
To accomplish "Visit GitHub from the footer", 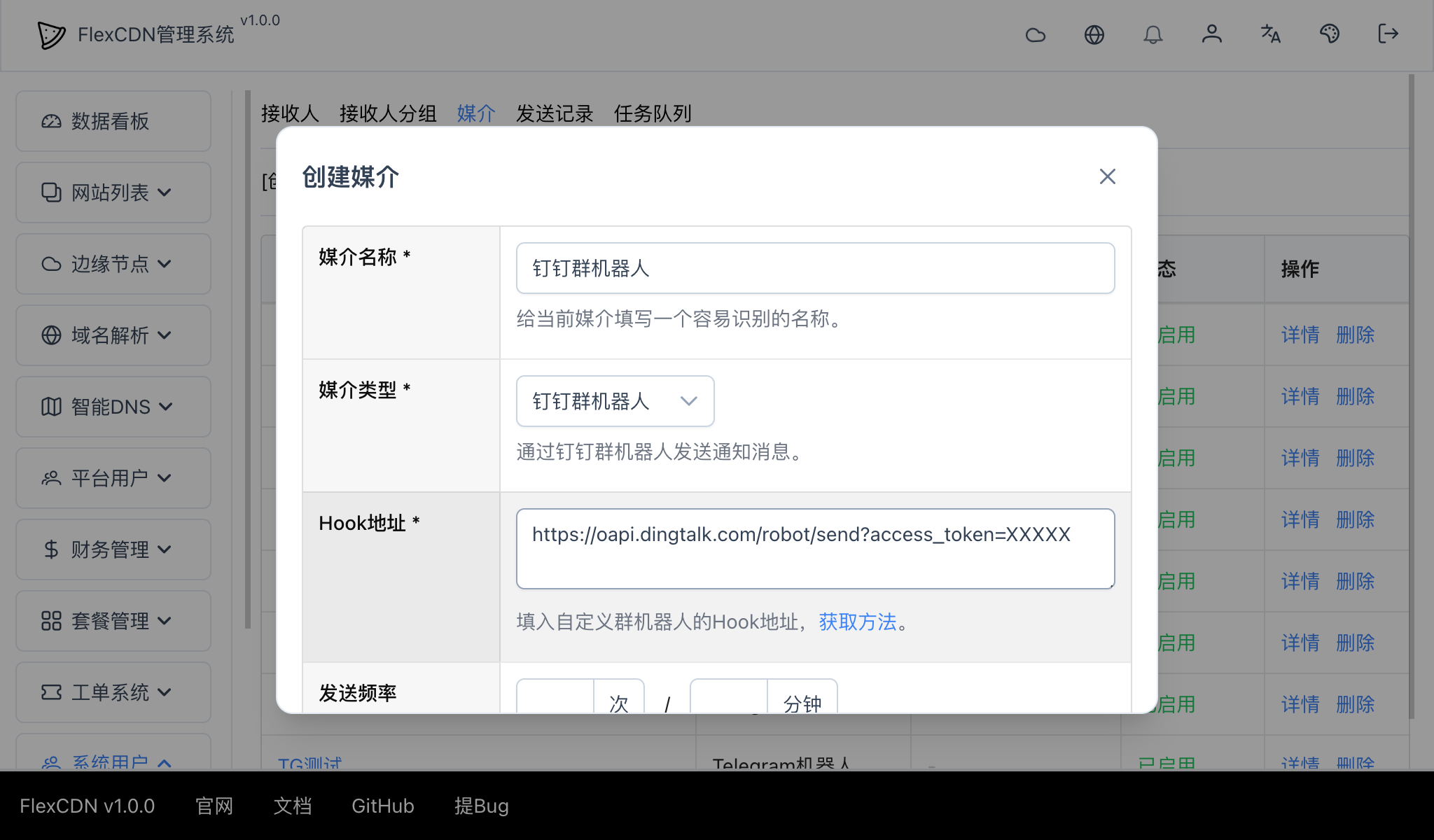I will pyautogui.click(x=382, y=806).
